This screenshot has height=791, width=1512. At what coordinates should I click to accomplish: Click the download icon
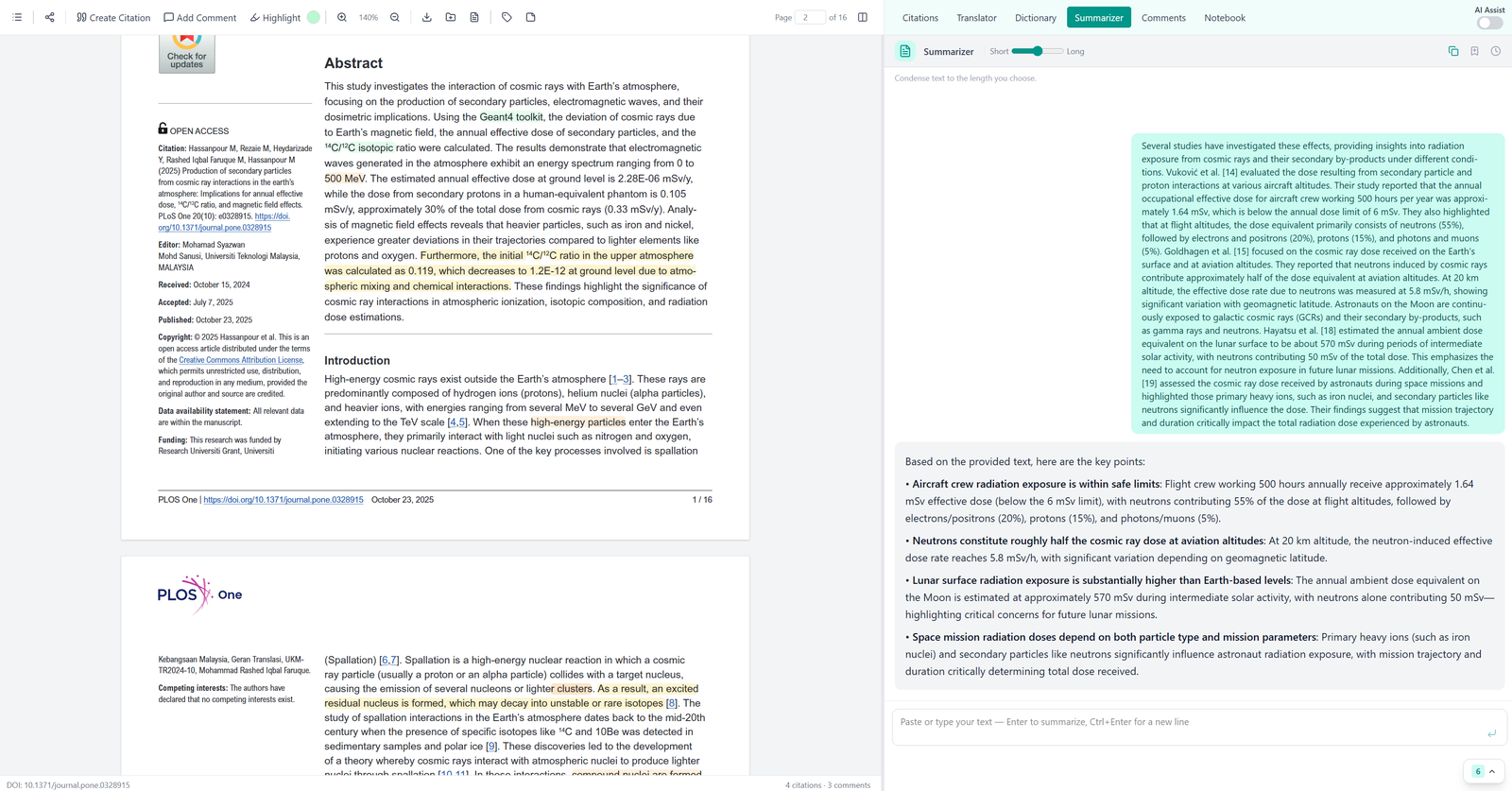(427, 17)
